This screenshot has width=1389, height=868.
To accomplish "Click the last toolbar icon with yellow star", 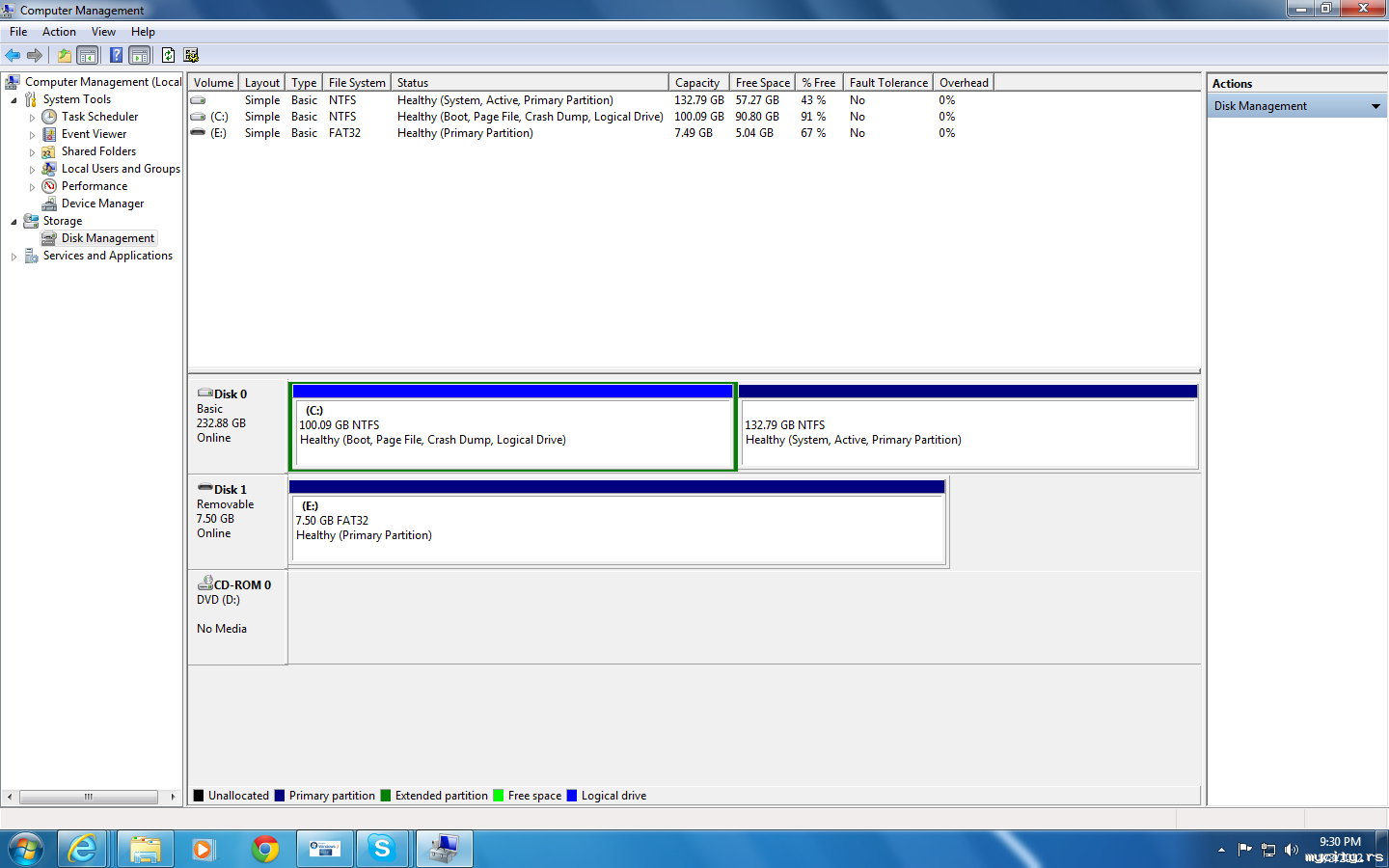I will 191,55.
